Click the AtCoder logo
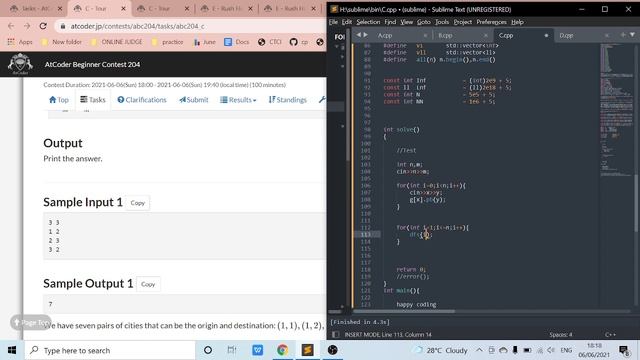This screenshot has width=640, height=360. point(20,64)
